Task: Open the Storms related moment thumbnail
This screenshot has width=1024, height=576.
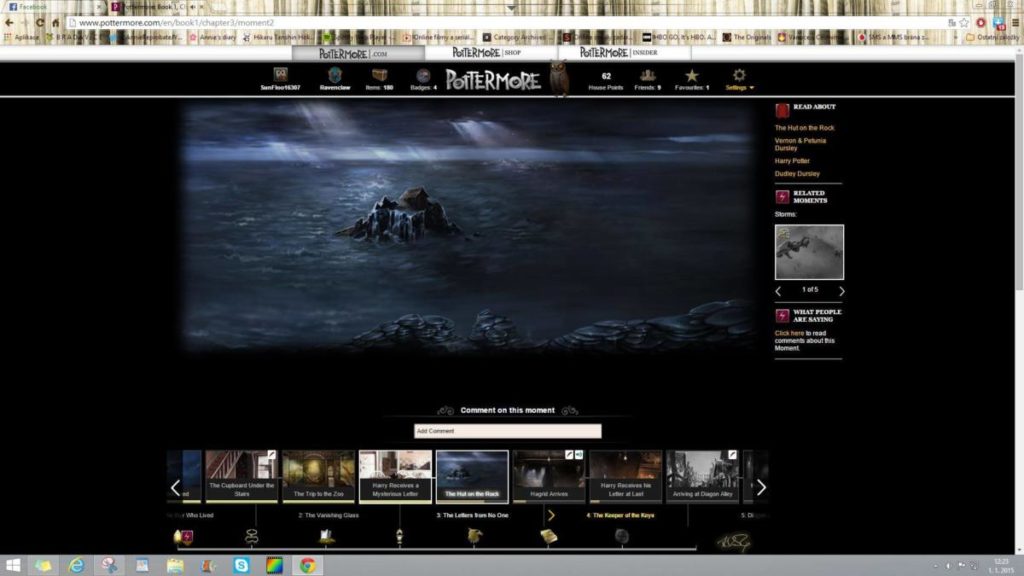Action: (809, 252)
